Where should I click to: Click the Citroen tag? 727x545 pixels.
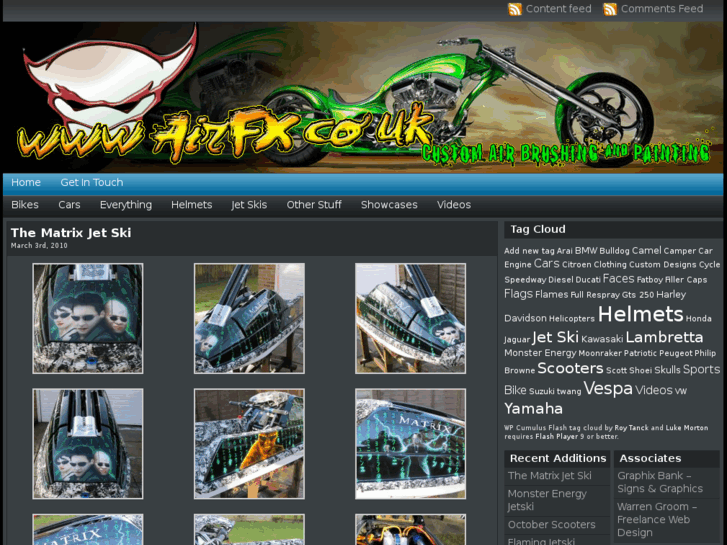point(576,265)
